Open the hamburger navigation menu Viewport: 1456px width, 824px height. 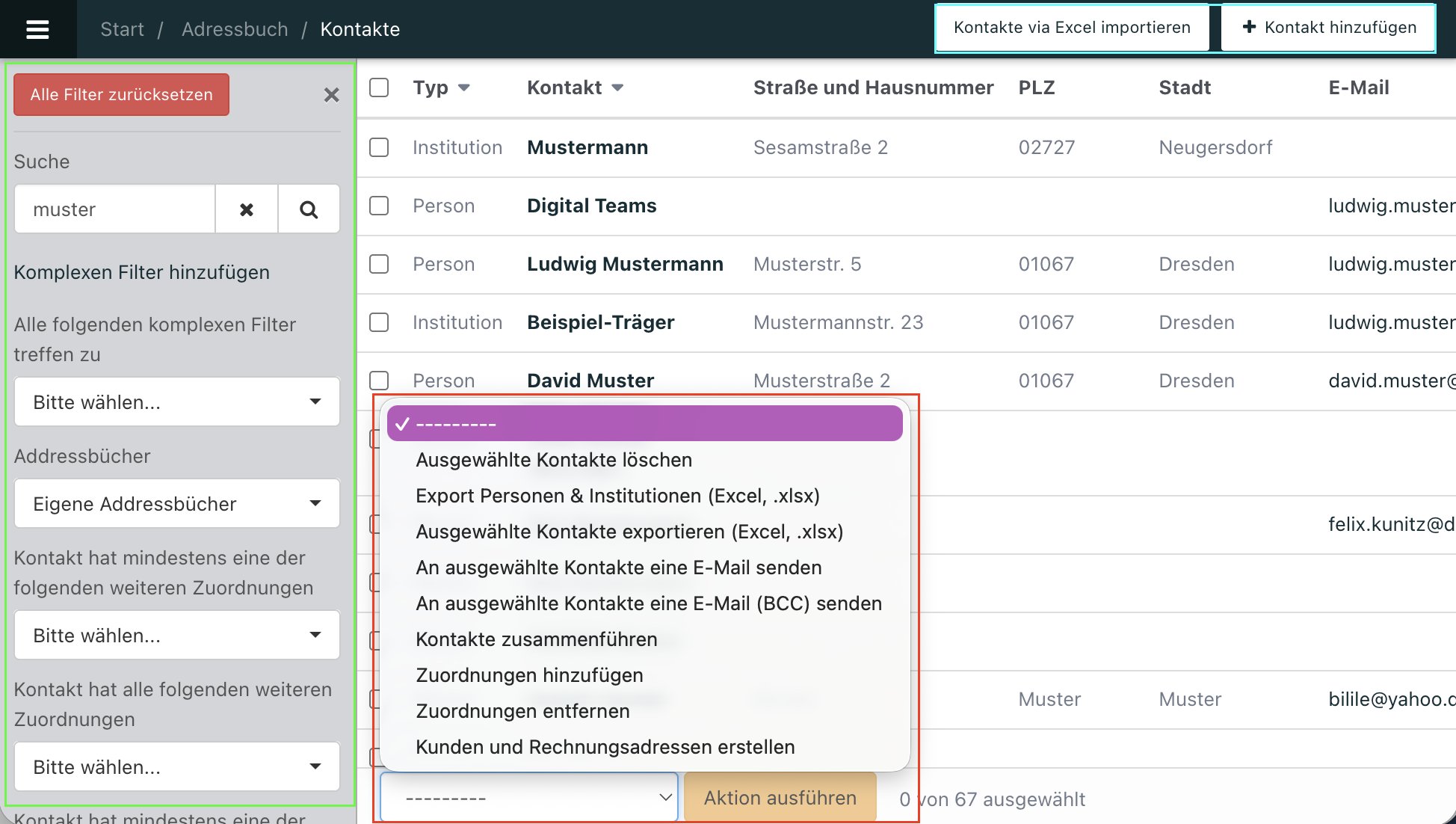pos(37,29)
